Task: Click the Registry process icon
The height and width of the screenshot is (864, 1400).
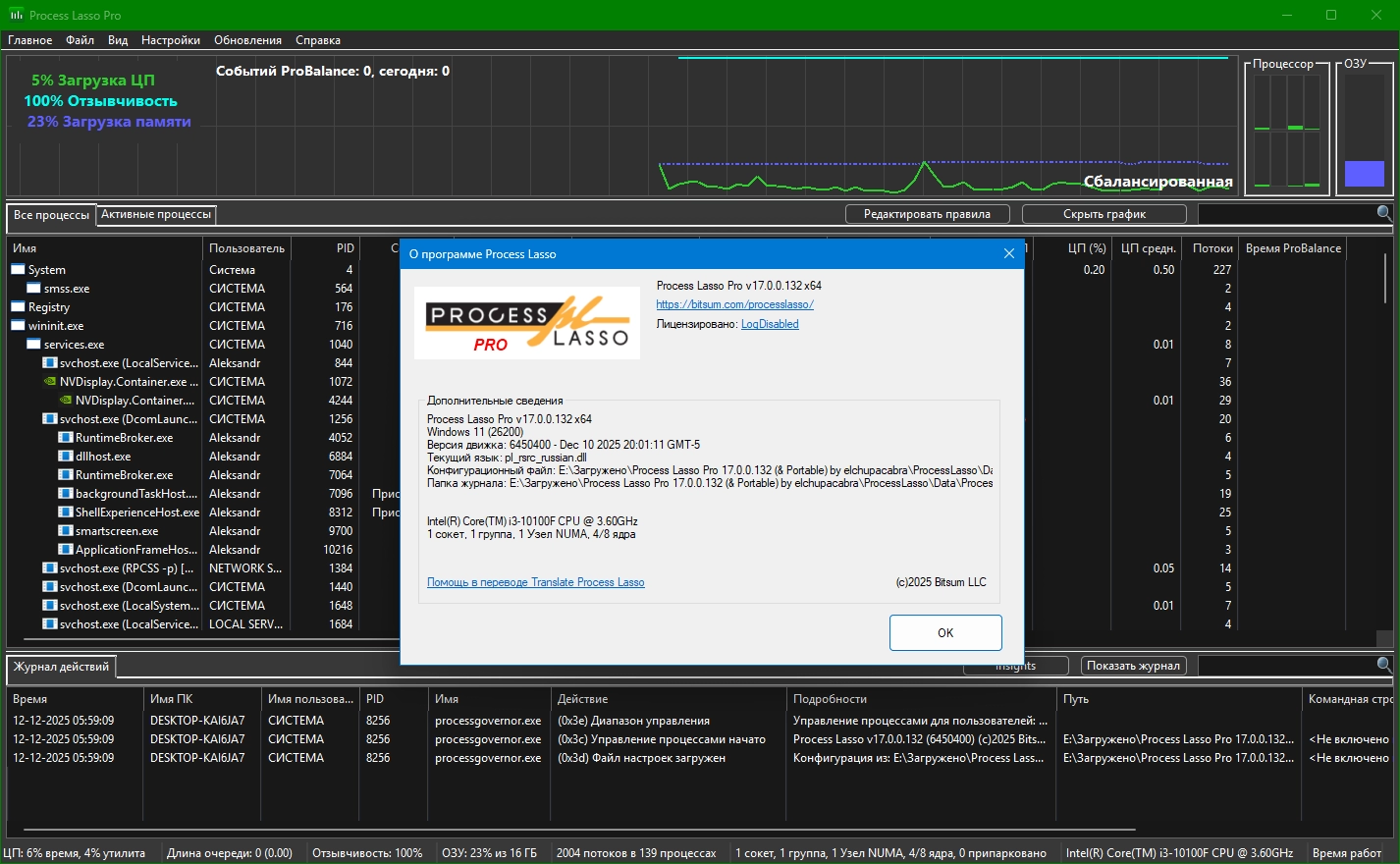Action: [x=18, y=306]
